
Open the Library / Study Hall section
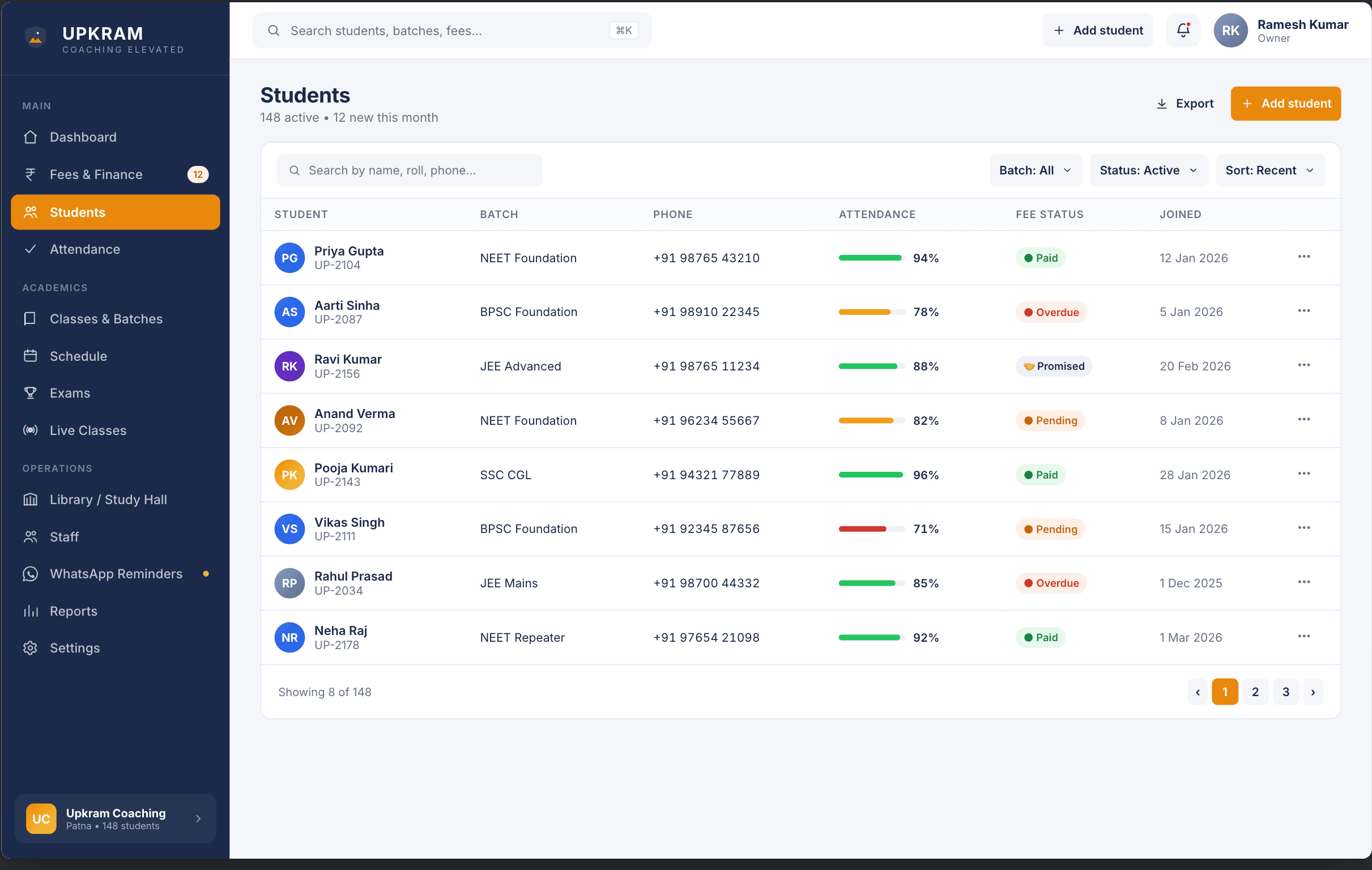tap(108, 500)
